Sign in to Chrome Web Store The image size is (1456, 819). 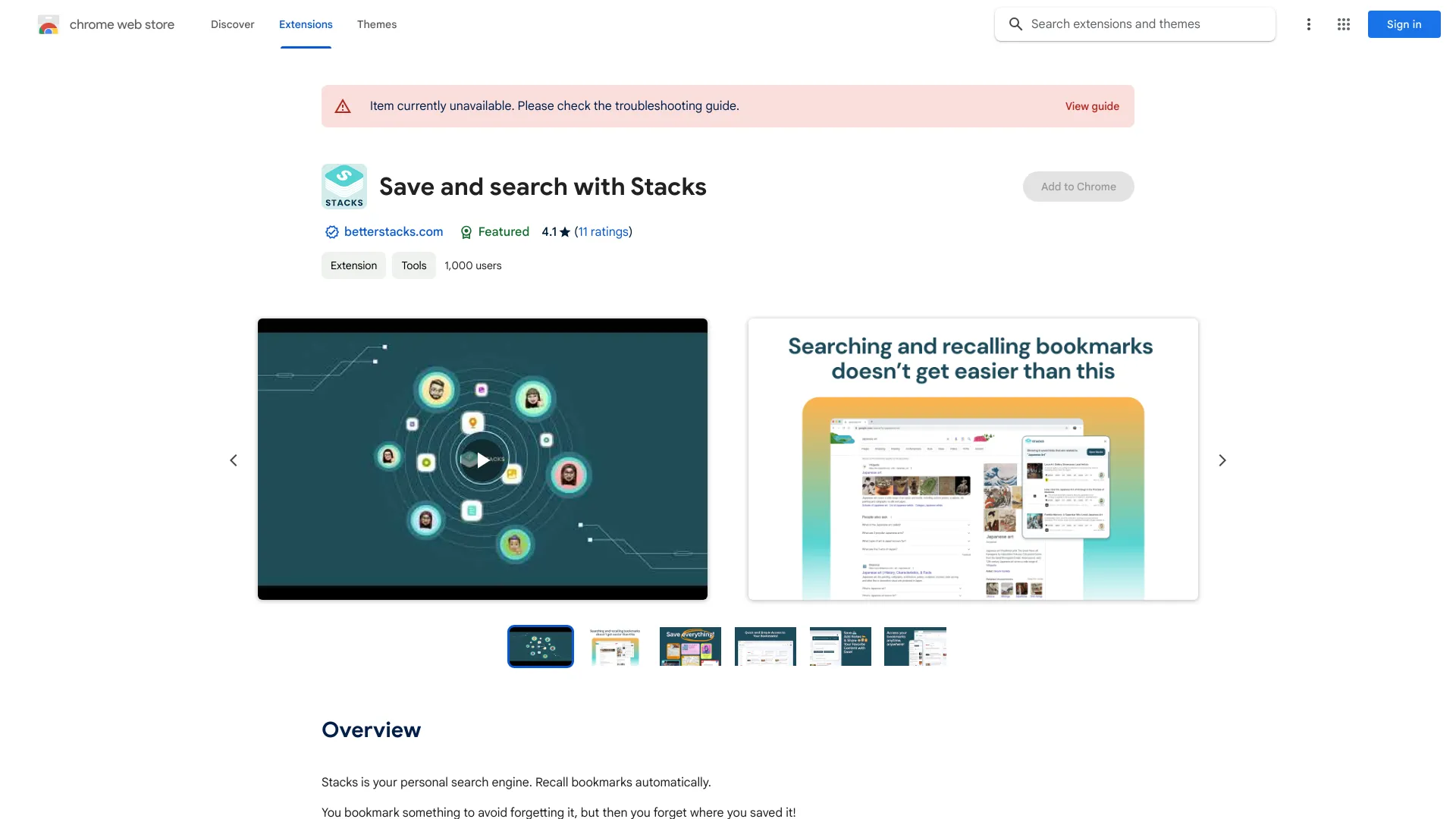point(1404,24)
